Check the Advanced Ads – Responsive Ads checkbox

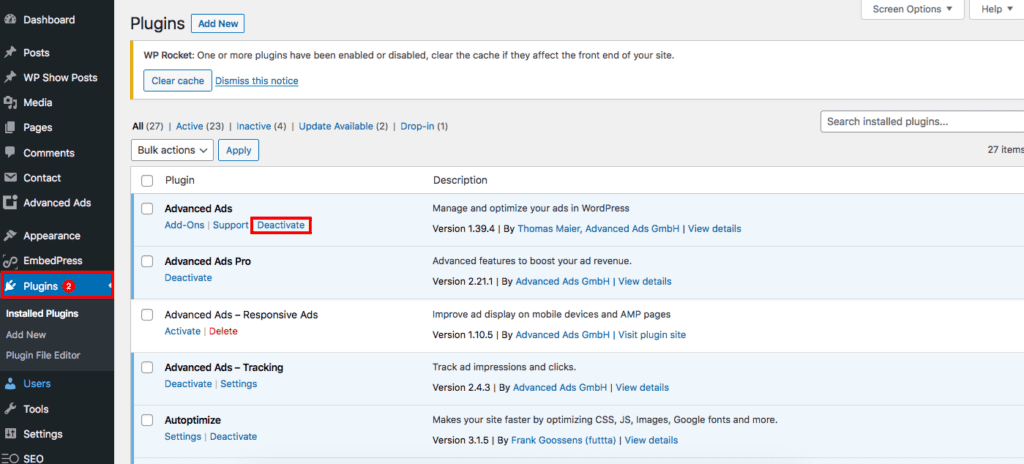click(147, 314)
